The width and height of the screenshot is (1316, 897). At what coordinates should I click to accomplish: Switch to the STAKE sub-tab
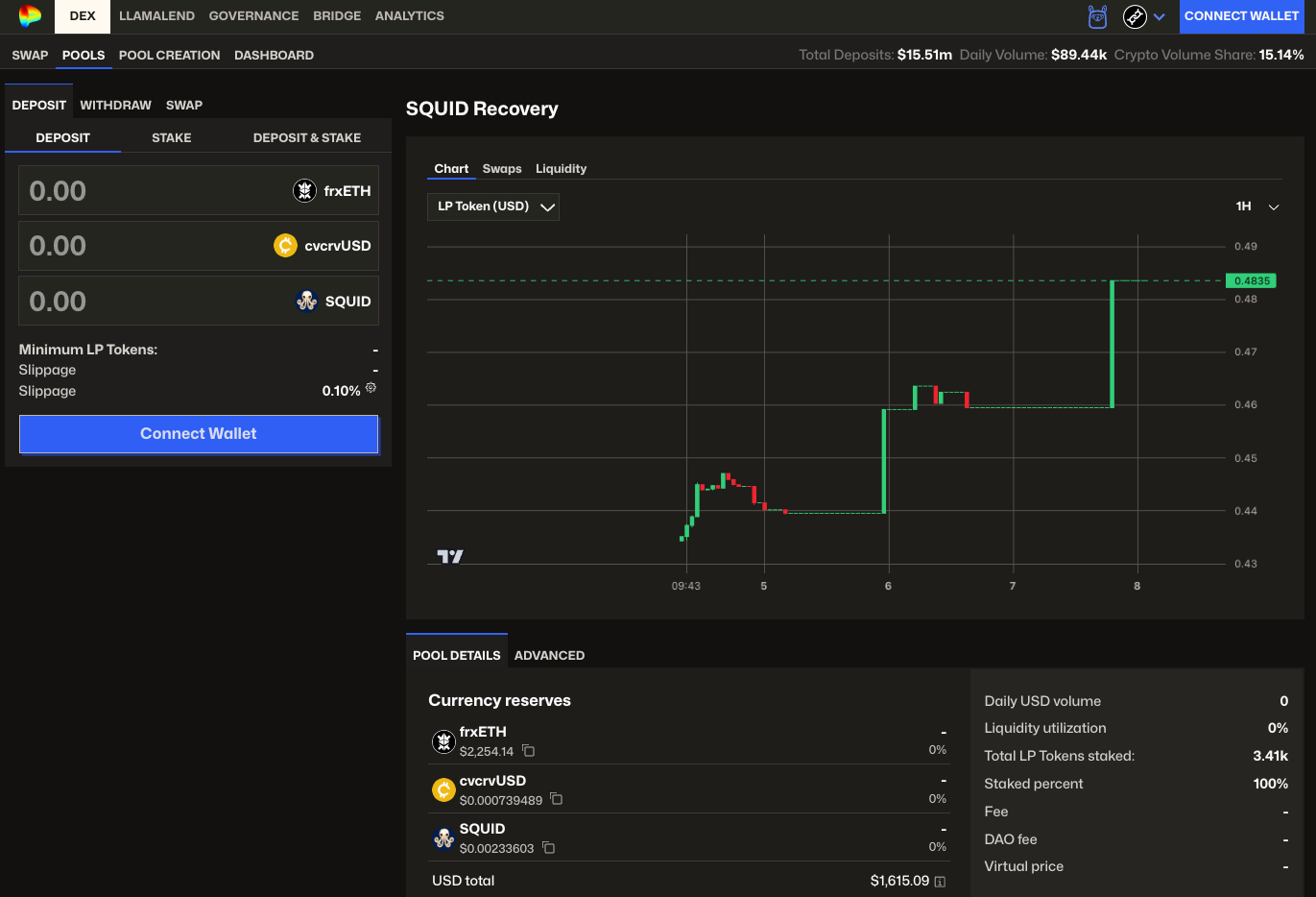pyautogui.click(x=172, y=137)
